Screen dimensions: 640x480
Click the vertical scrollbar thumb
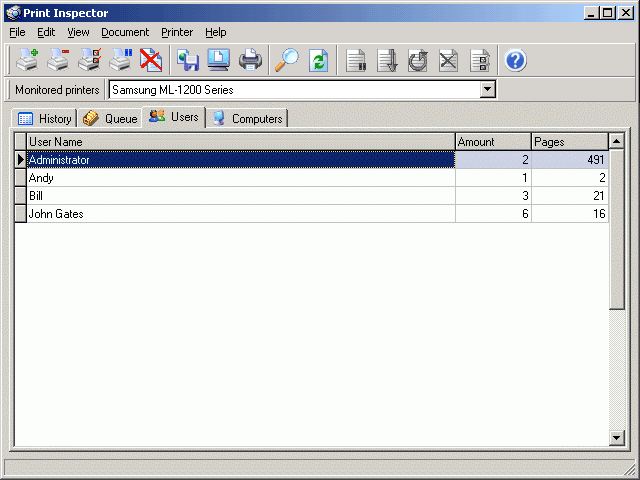(616, 229)
